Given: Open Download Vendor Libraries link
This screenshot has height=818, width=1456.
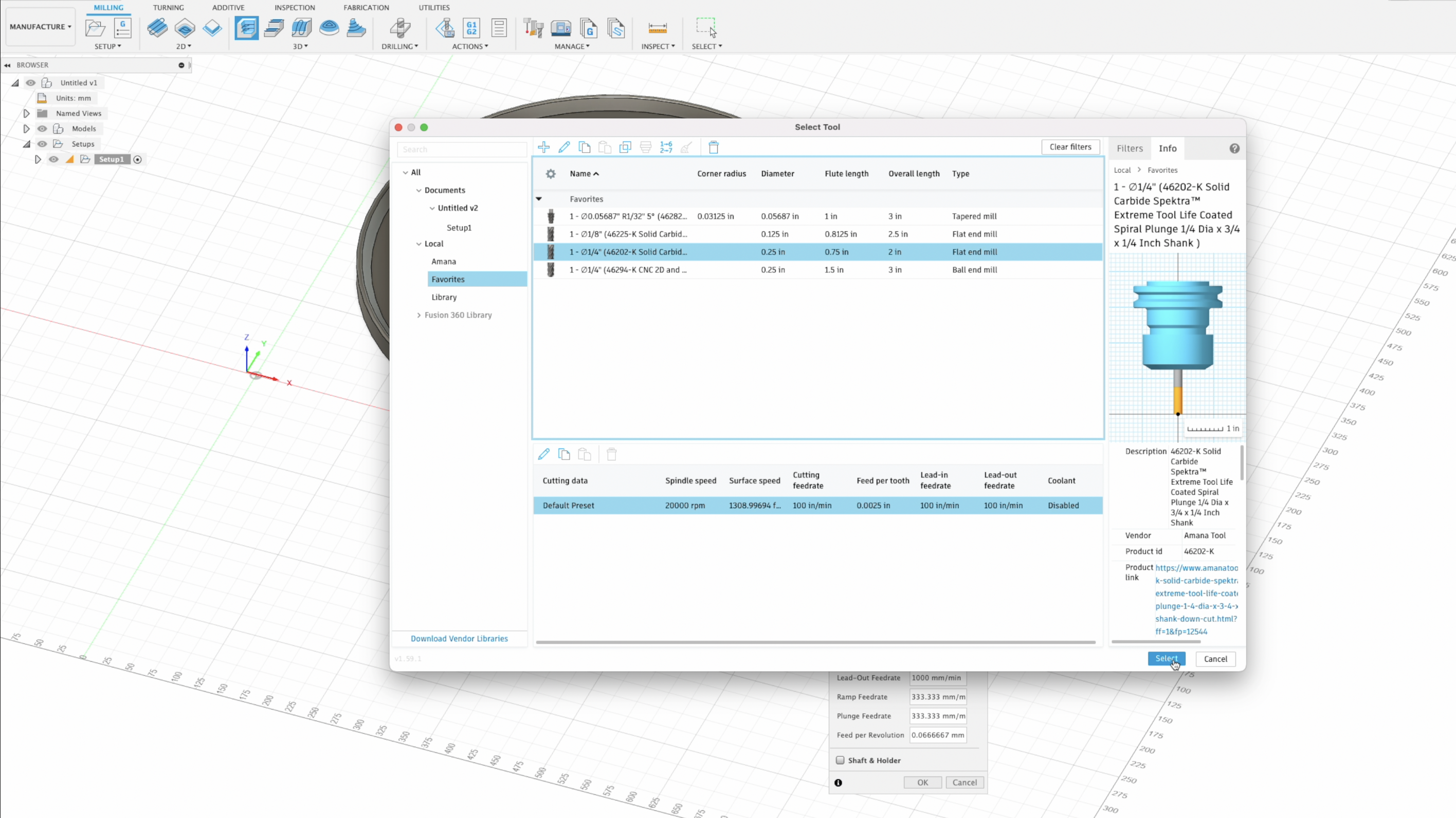Looking at the screenshot, I should tap(459, 638).
